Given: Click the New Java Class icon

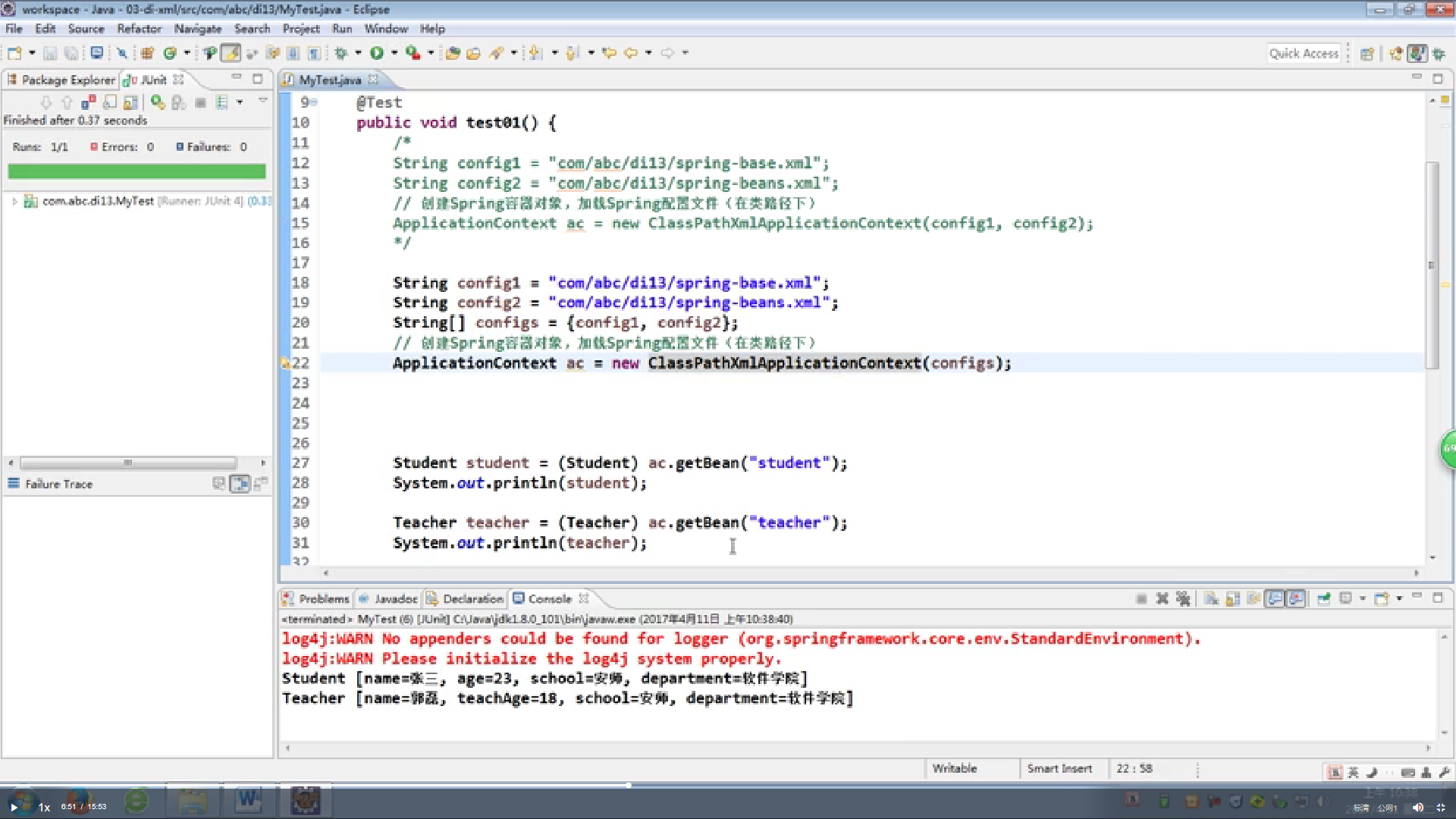Looking at the screenshot, I should point(170,53).
